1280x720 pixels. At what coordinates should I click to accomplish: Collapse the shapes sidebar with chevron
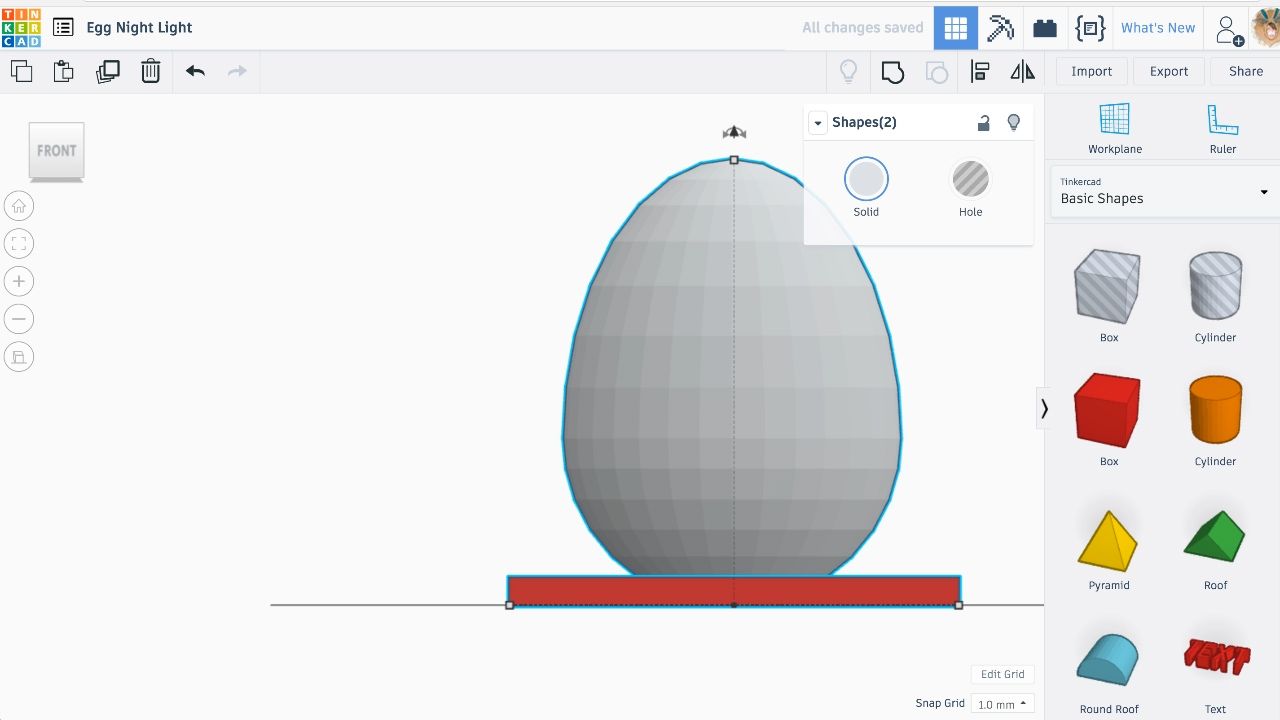pos(1044,408)
